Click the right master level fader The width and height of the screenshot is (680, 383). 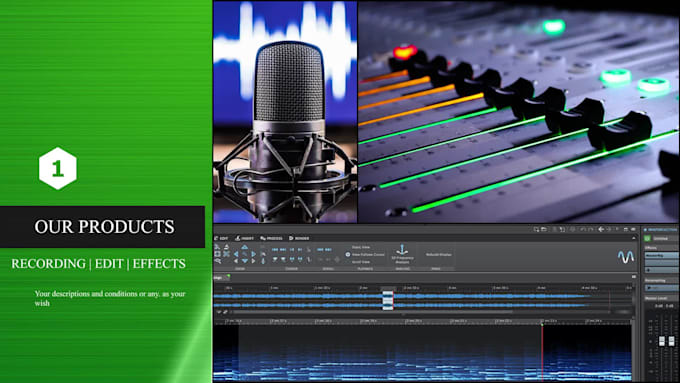[x=671, y=341]
